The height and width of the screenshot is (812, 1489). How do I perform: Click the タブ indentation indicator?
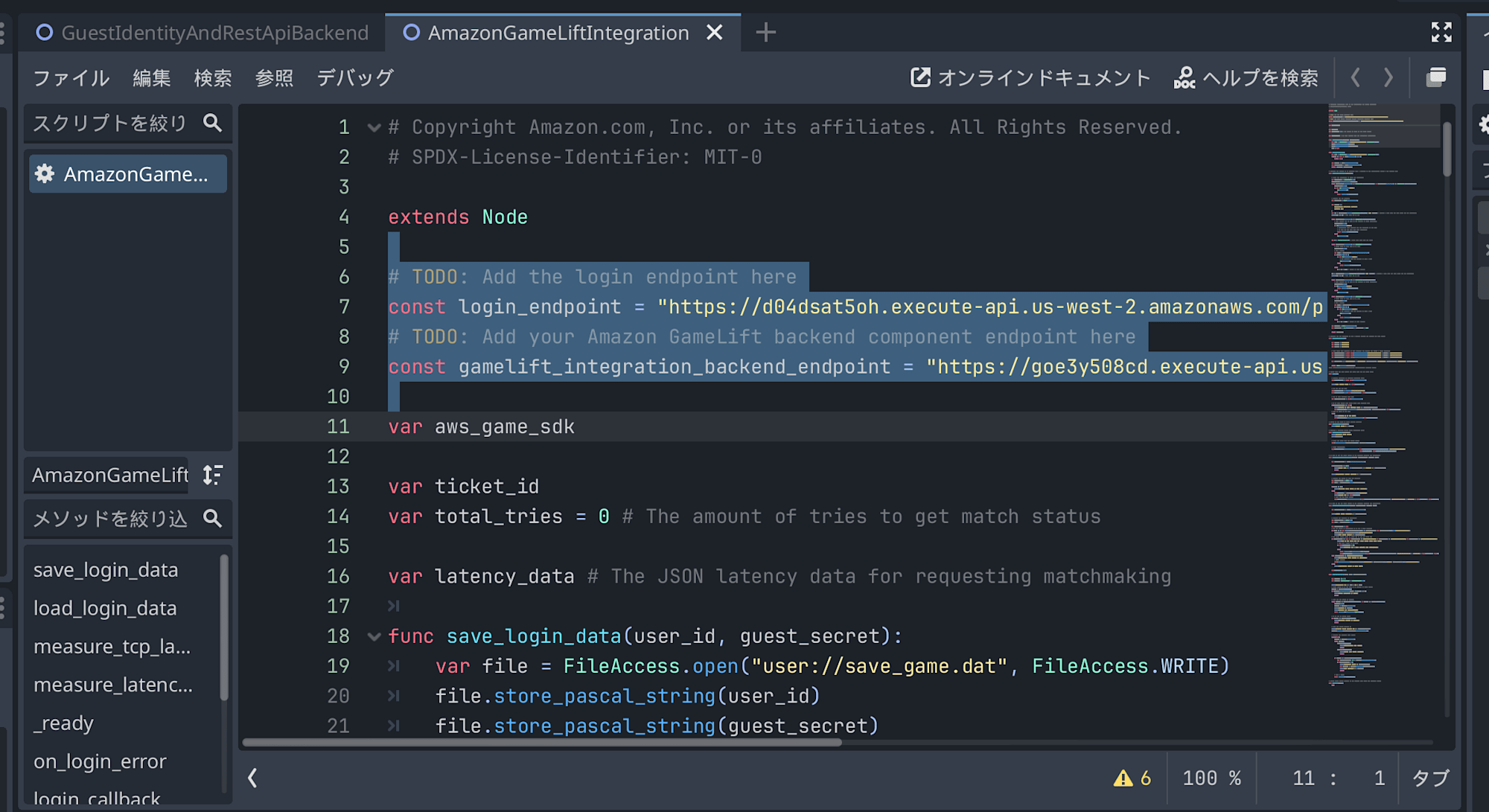tap(1430, 779)
